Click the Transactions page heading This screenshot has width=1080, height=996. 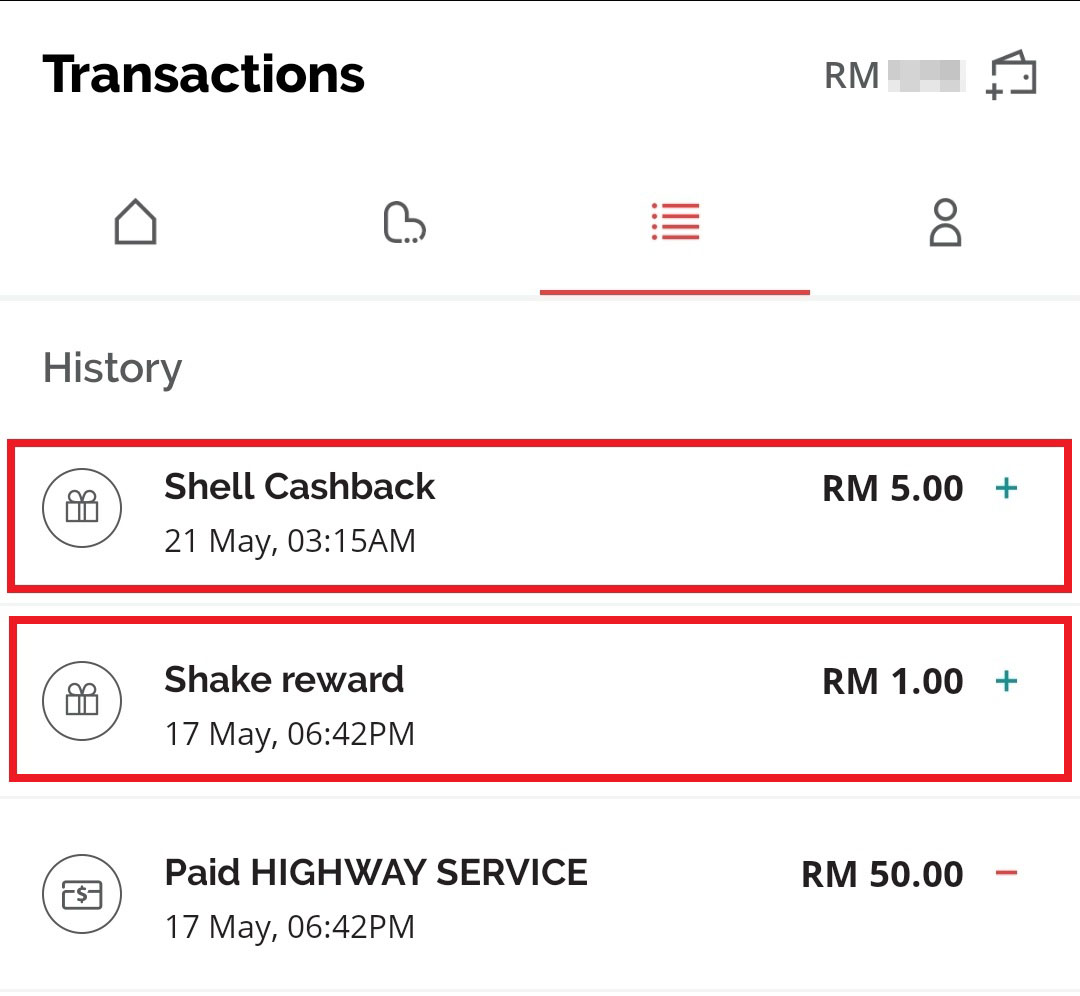(204, 75)
